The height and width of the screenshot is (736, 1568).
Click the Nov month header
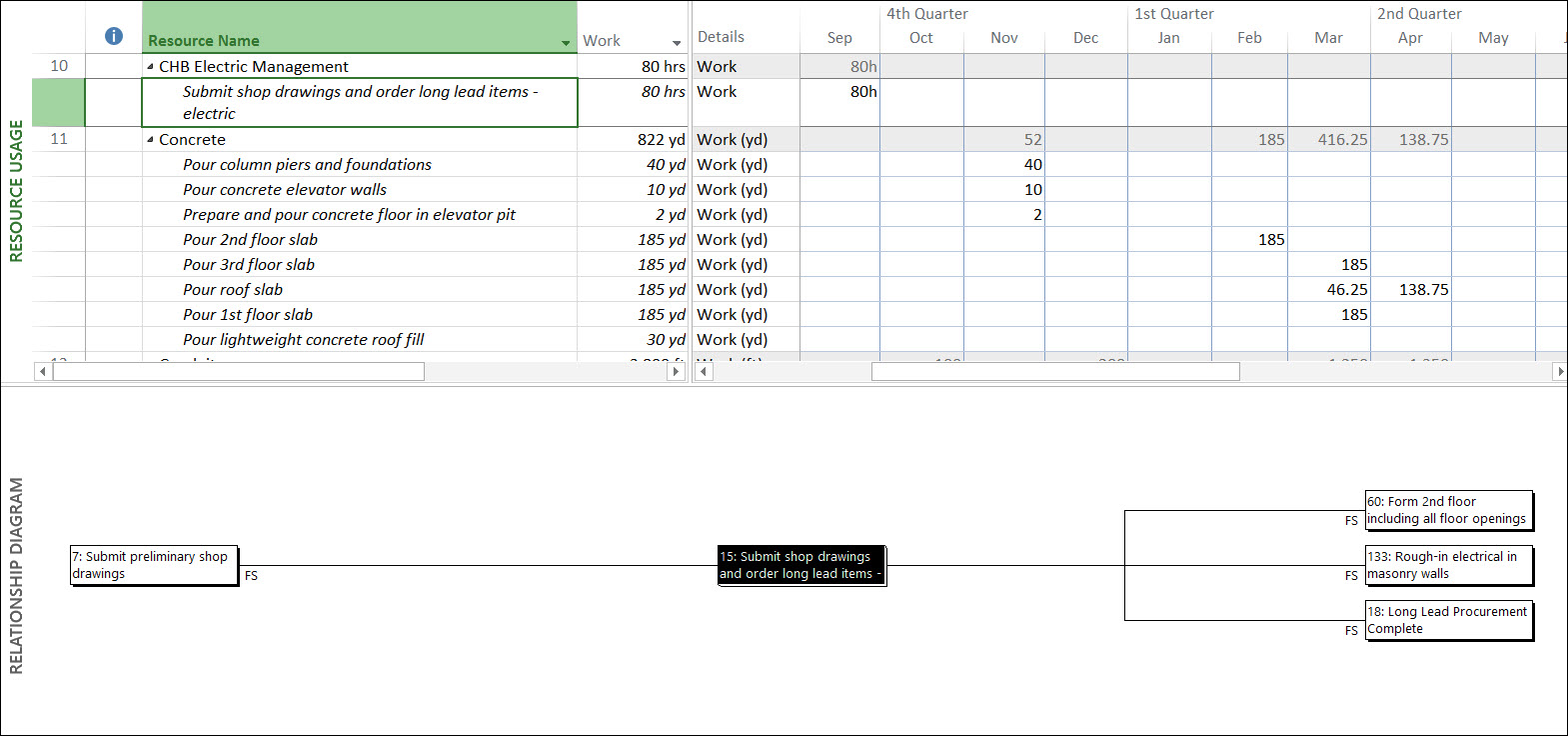coord(1004,38)
